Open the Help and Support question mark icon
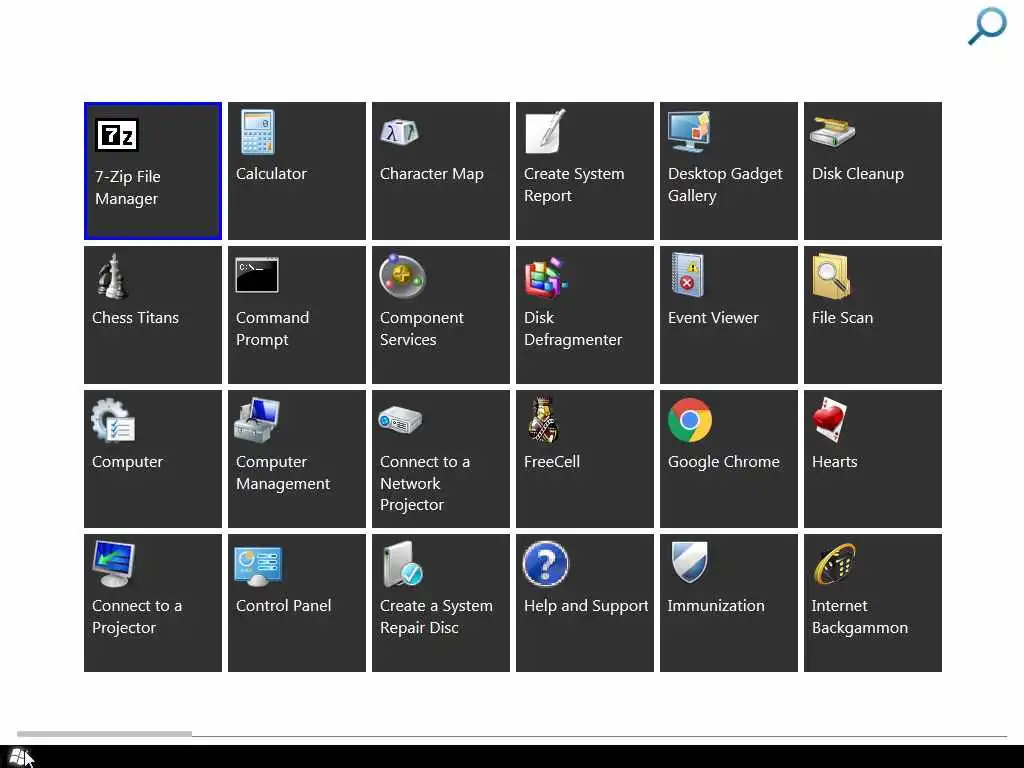1024x768 pixels. [x=546, y=564]
